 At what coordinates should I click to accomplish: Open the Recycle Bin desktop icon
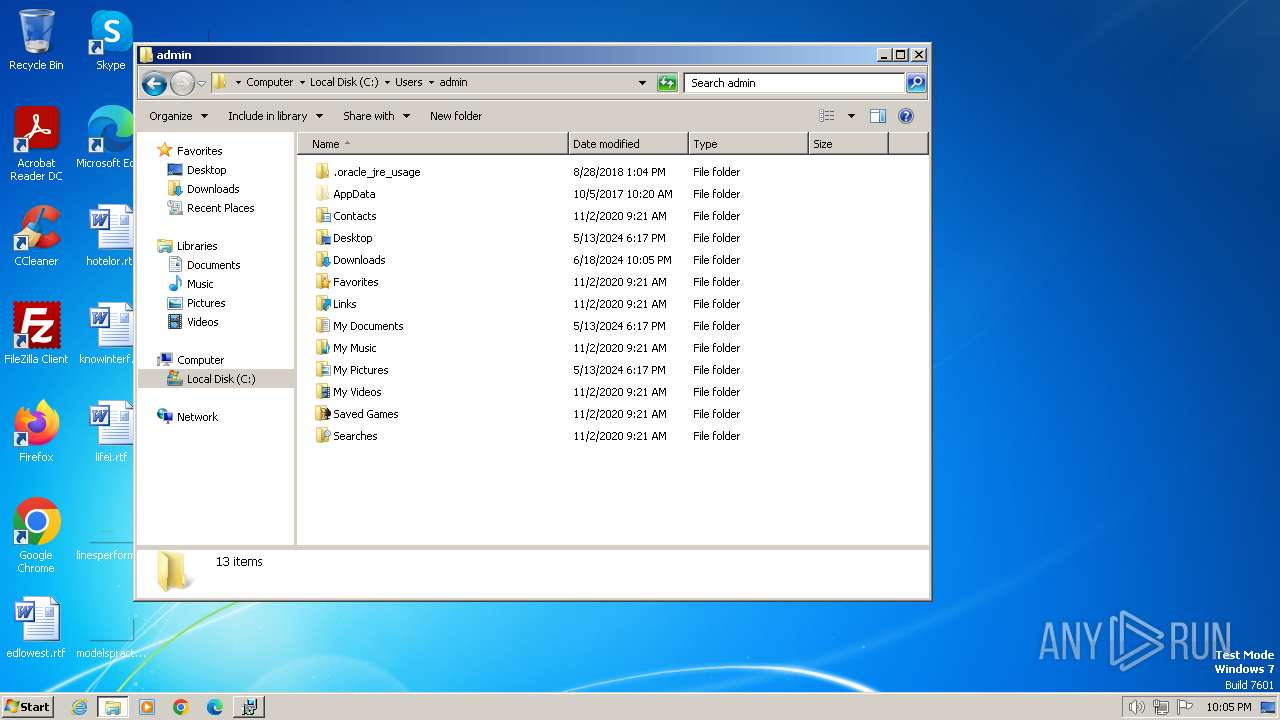click(x=36, y=40)
